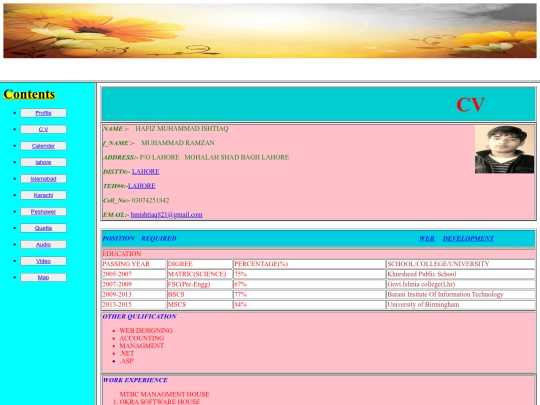Click the .NET list item

click(x=126, y=353)
